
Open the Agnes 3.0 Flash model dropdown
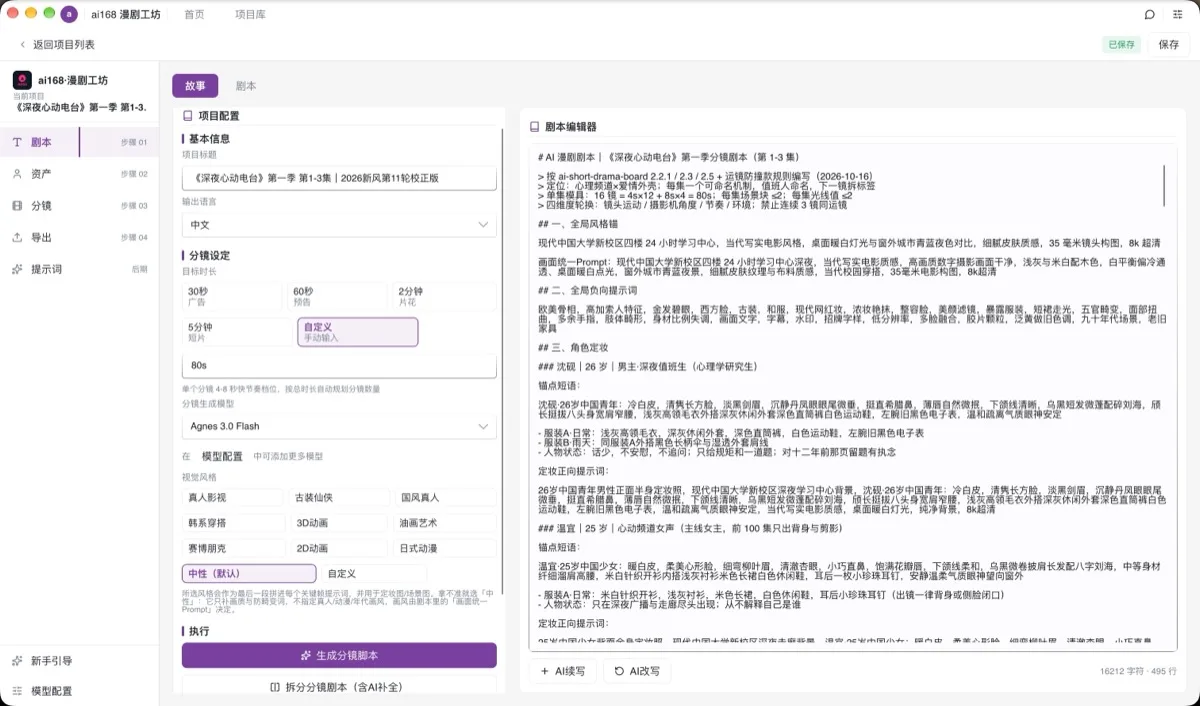(x=339, y=426)
